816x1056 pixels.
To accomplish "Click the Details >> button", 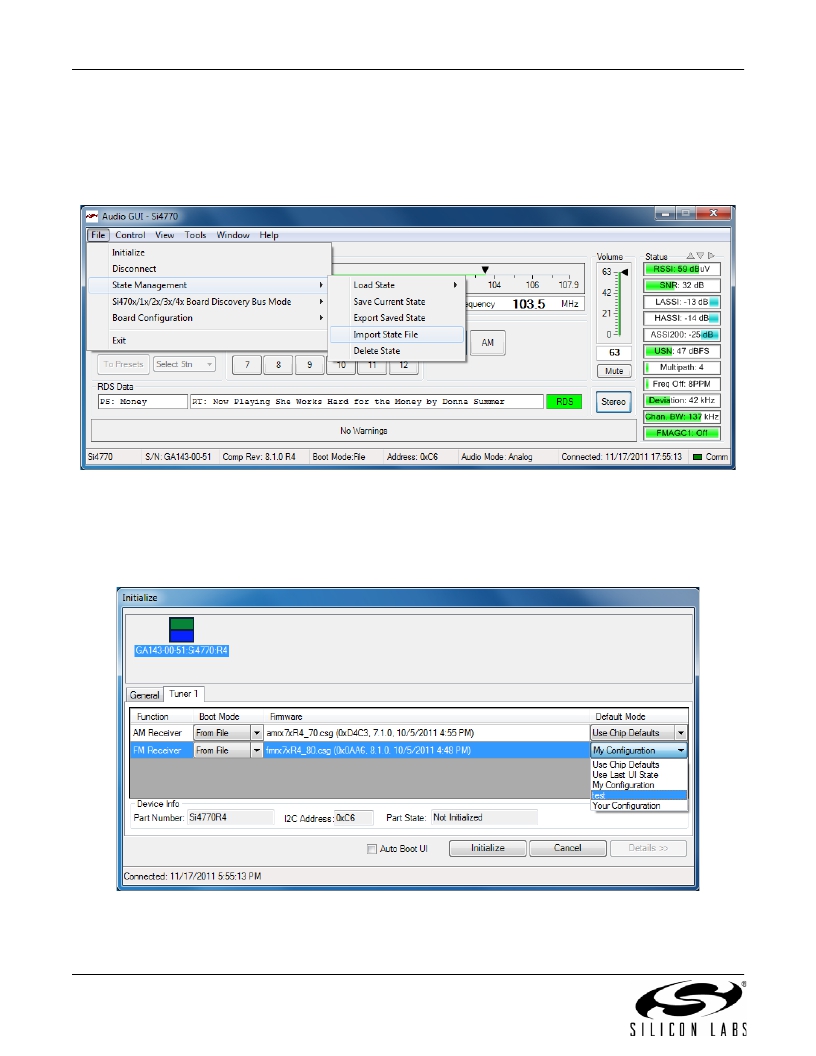I will click(x=648, y=848).
